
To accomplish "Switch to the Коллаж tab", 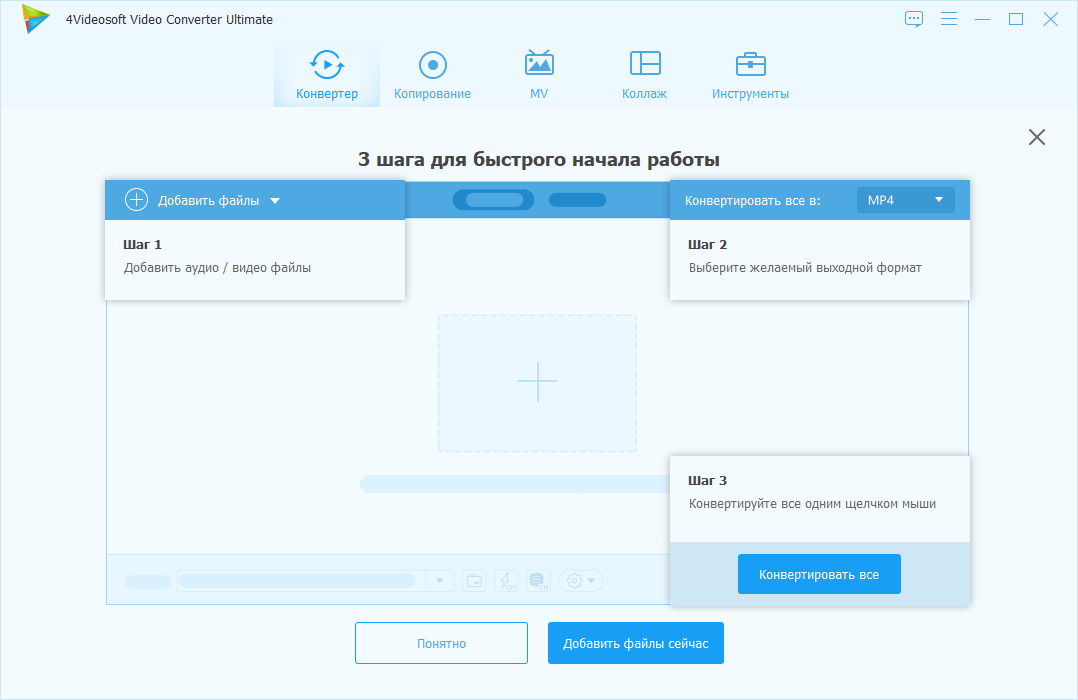I will (644, 74).
